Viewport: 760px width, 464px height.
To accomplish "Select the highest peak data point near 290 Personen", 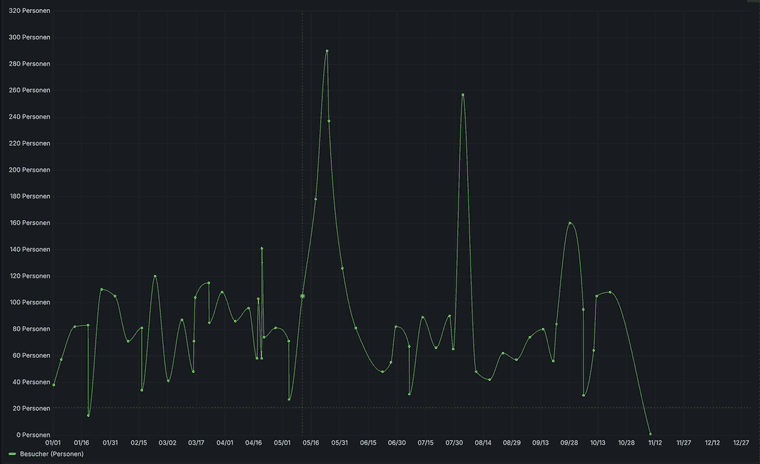I will tap(327, 51).
